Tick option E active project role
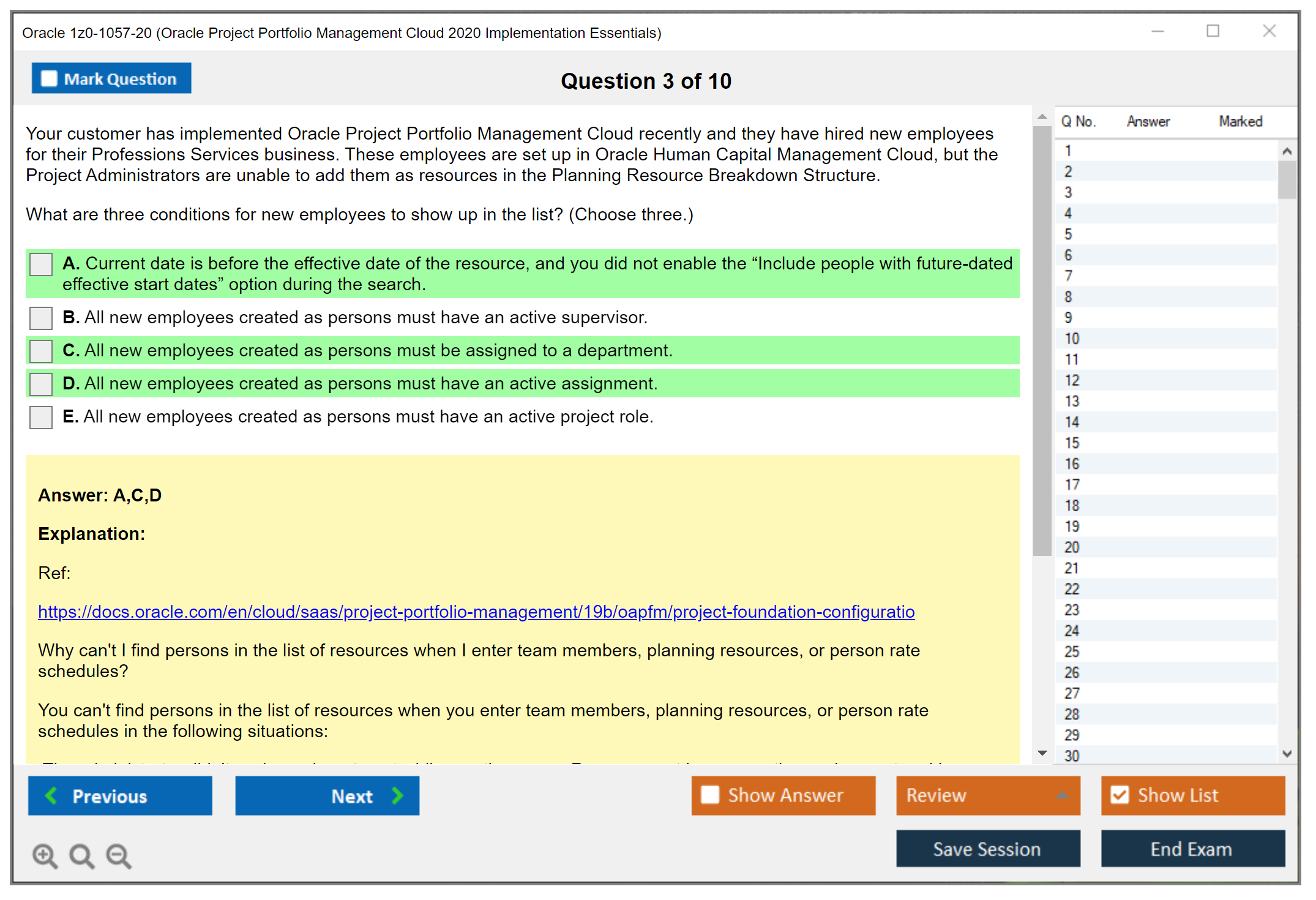1316x900 pixels. (41, 417)
